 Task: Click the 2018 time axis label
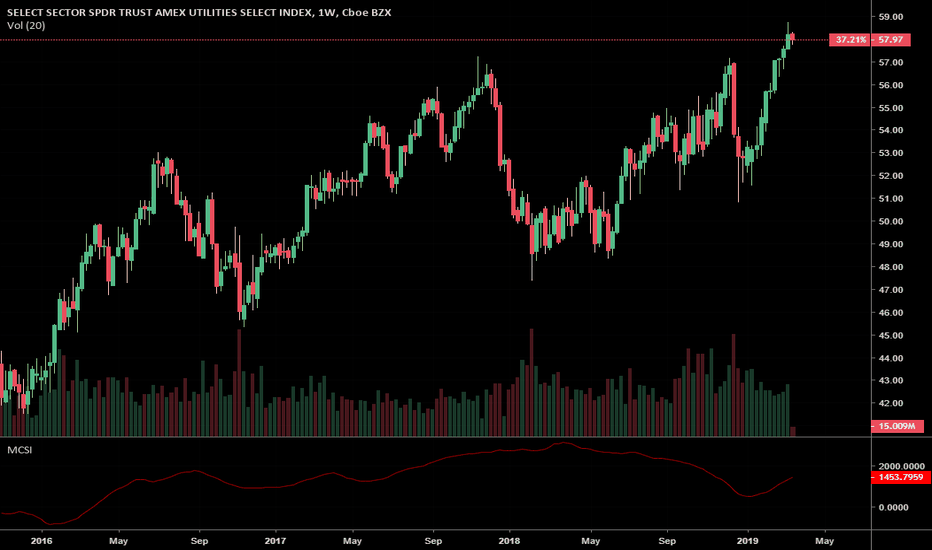(509, 541)
